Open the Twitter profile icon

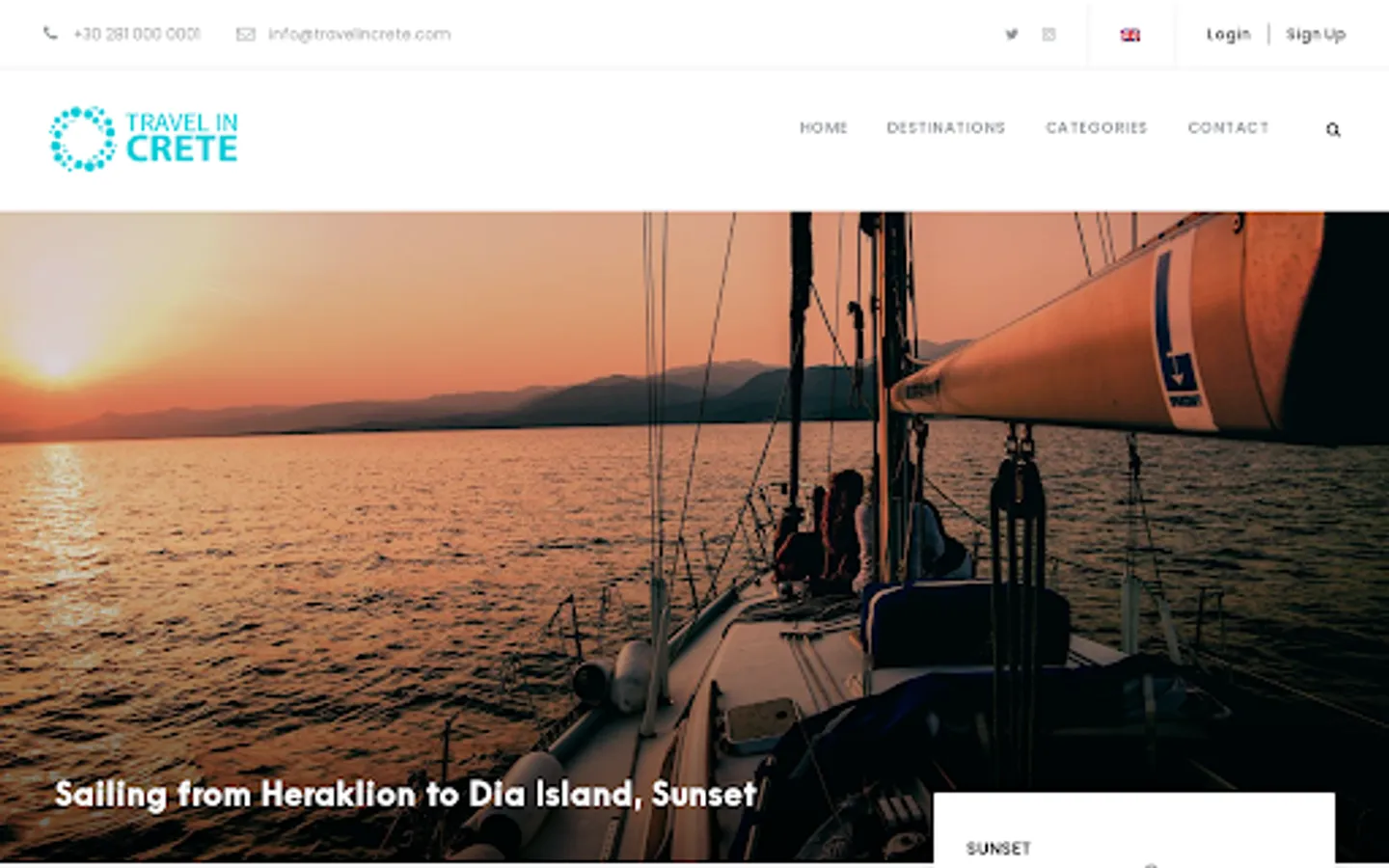point(1011,35)
